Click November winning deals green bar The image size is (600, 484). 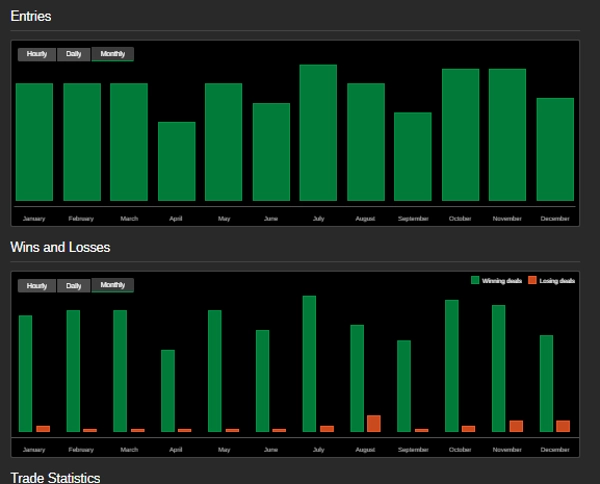499,368
